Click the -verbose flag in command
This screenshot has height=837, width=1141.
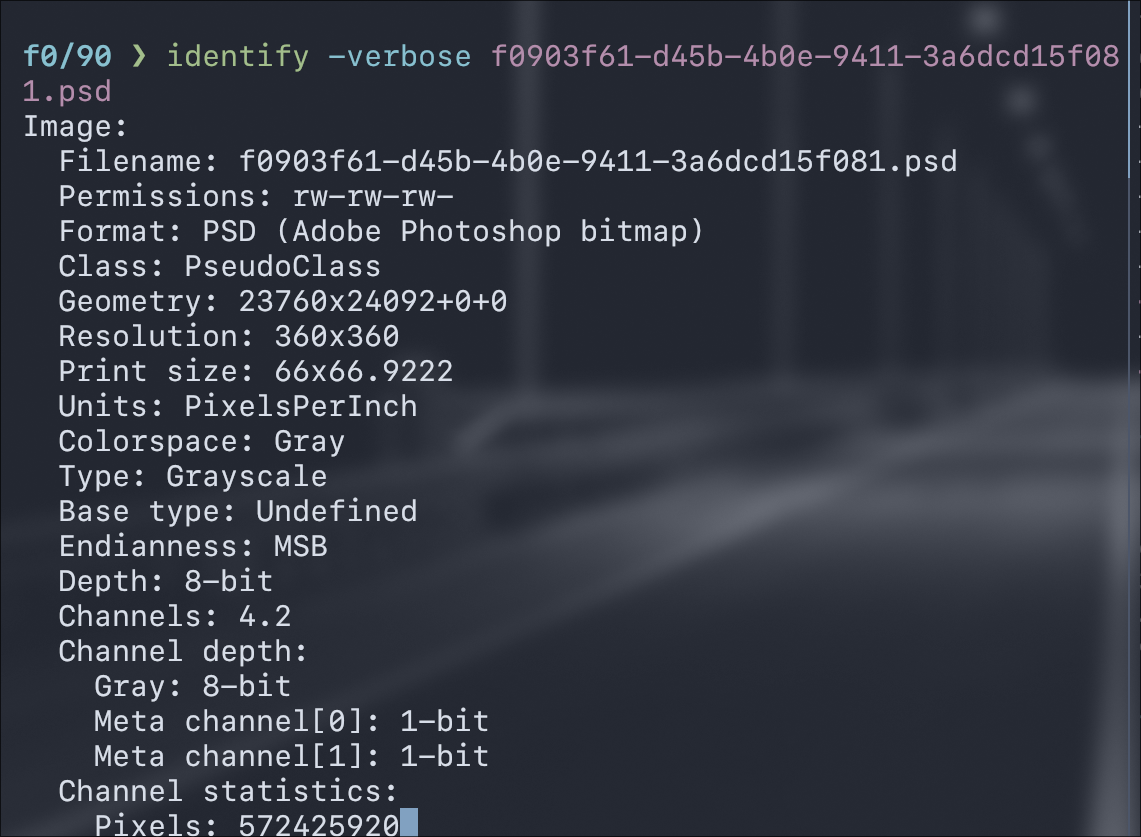click(399, 56)
